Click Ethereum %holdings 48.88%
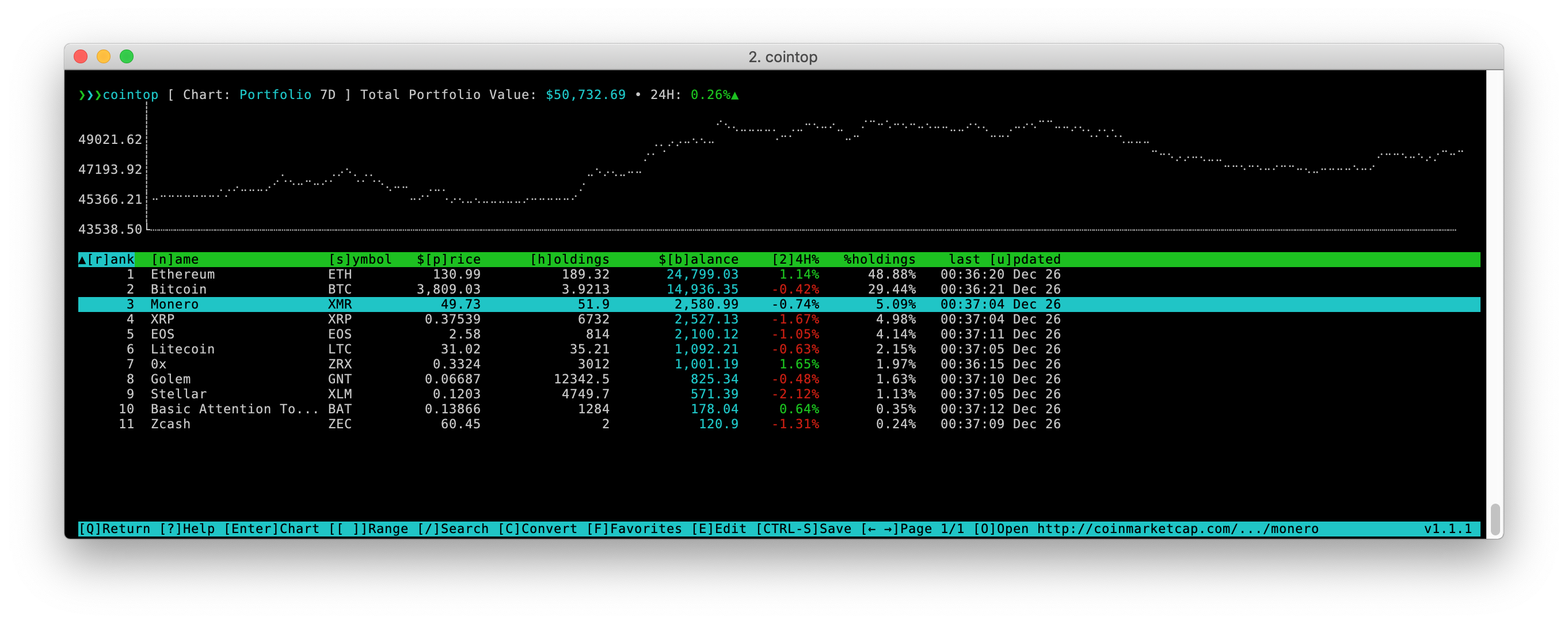Image resolution: width=1568 pixels, height=624 pixels. point(892,275)
